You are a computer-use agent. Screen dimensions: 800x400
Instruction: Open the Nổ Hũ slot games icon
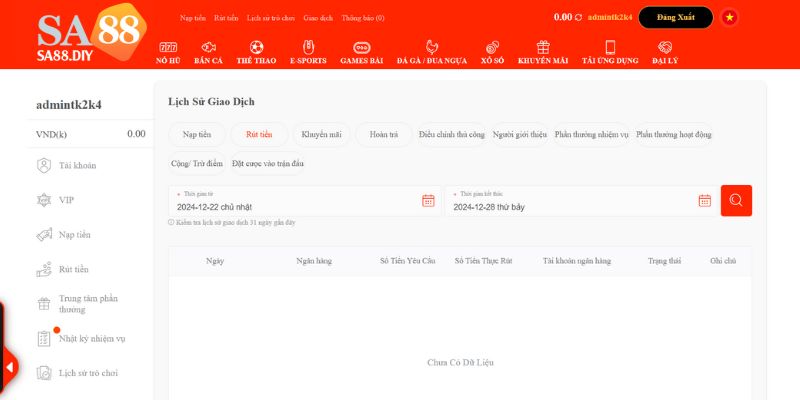coord(168,52)
